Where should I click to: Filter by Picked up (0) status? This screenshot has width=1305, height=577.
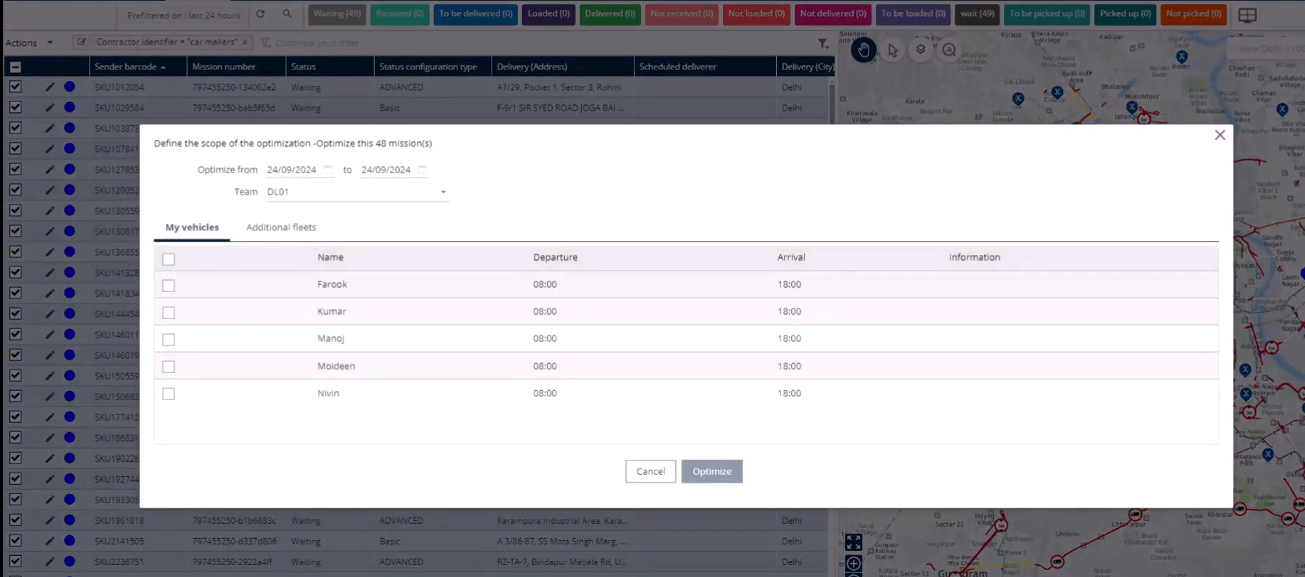[x=1125, y=14]
